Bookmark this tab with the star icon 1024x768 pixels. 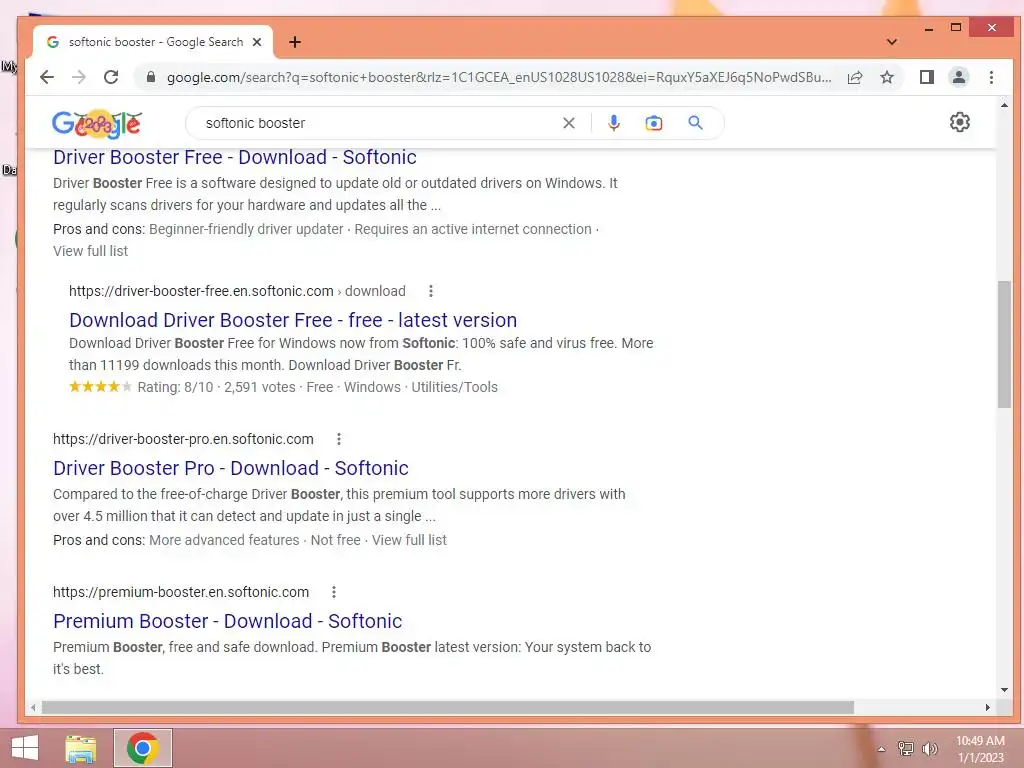887,77
